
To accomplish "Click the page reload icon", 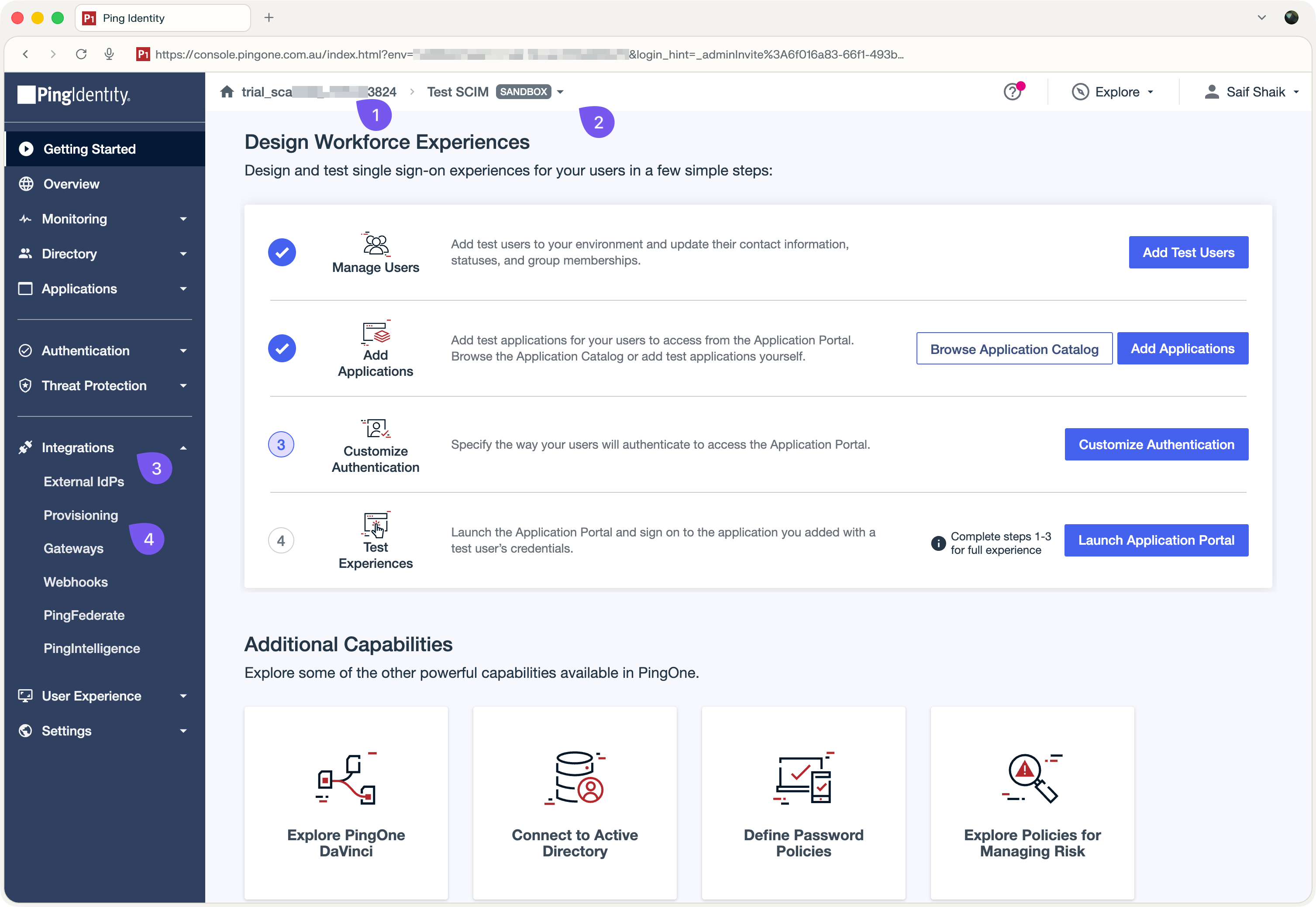I will (x=81, y=54).
